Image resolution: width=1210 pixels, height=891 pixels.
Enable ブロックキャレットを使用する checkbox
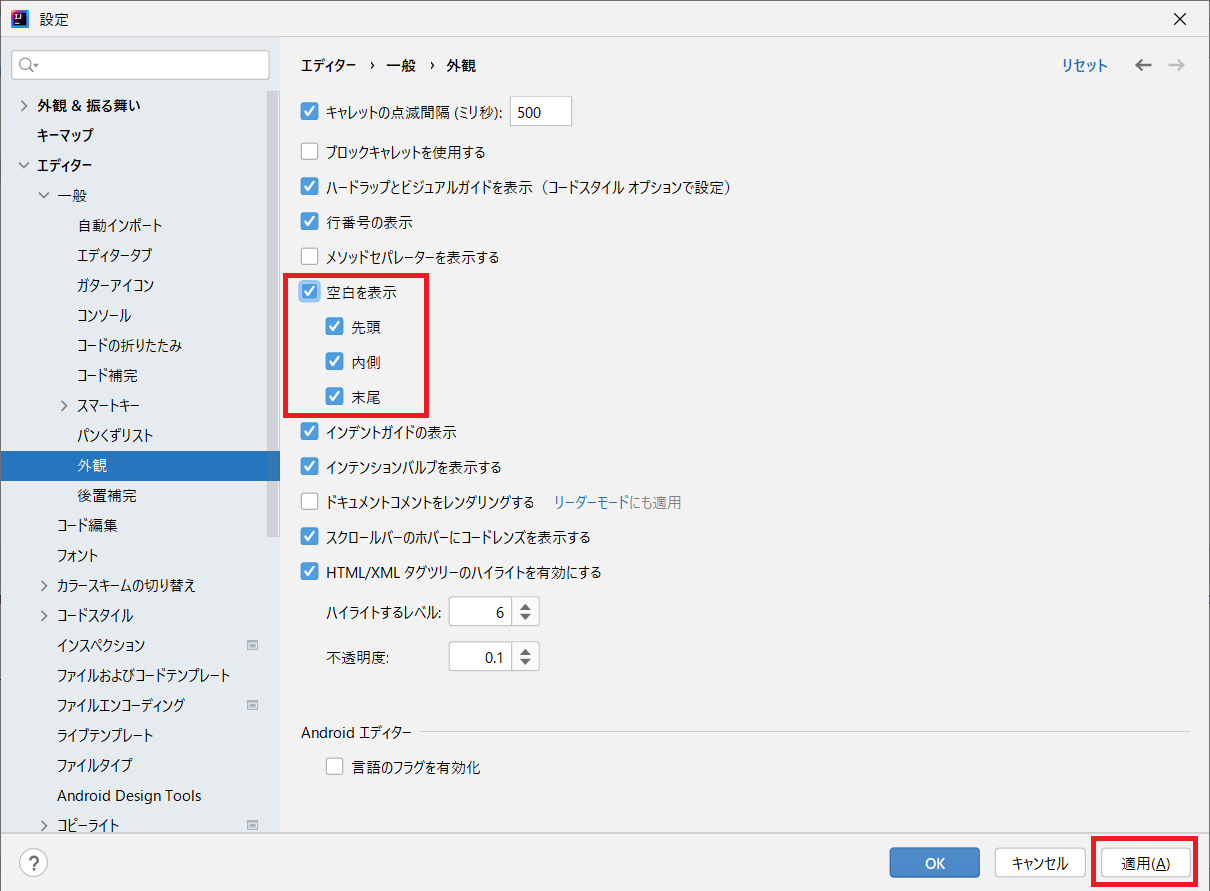pos(310,152)
